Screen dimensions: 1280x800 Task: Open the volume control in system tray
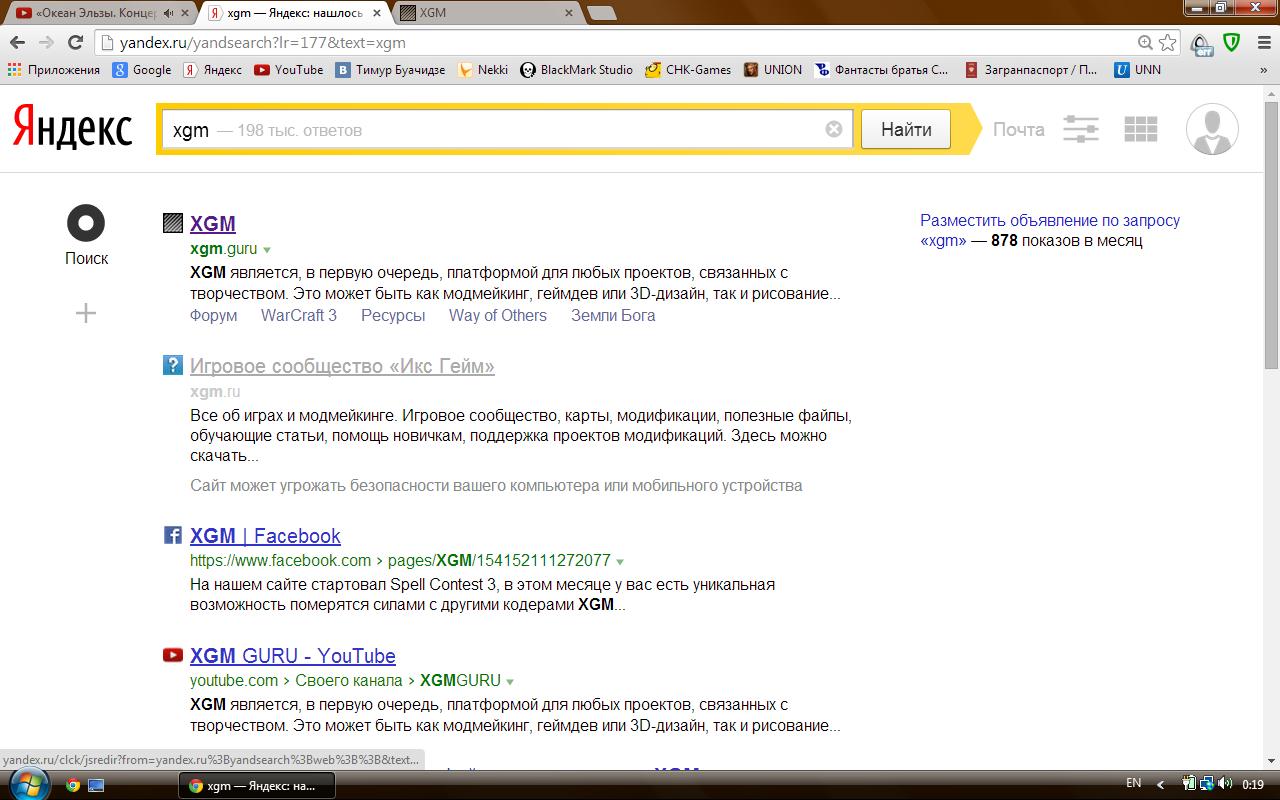pos(1225,784)
